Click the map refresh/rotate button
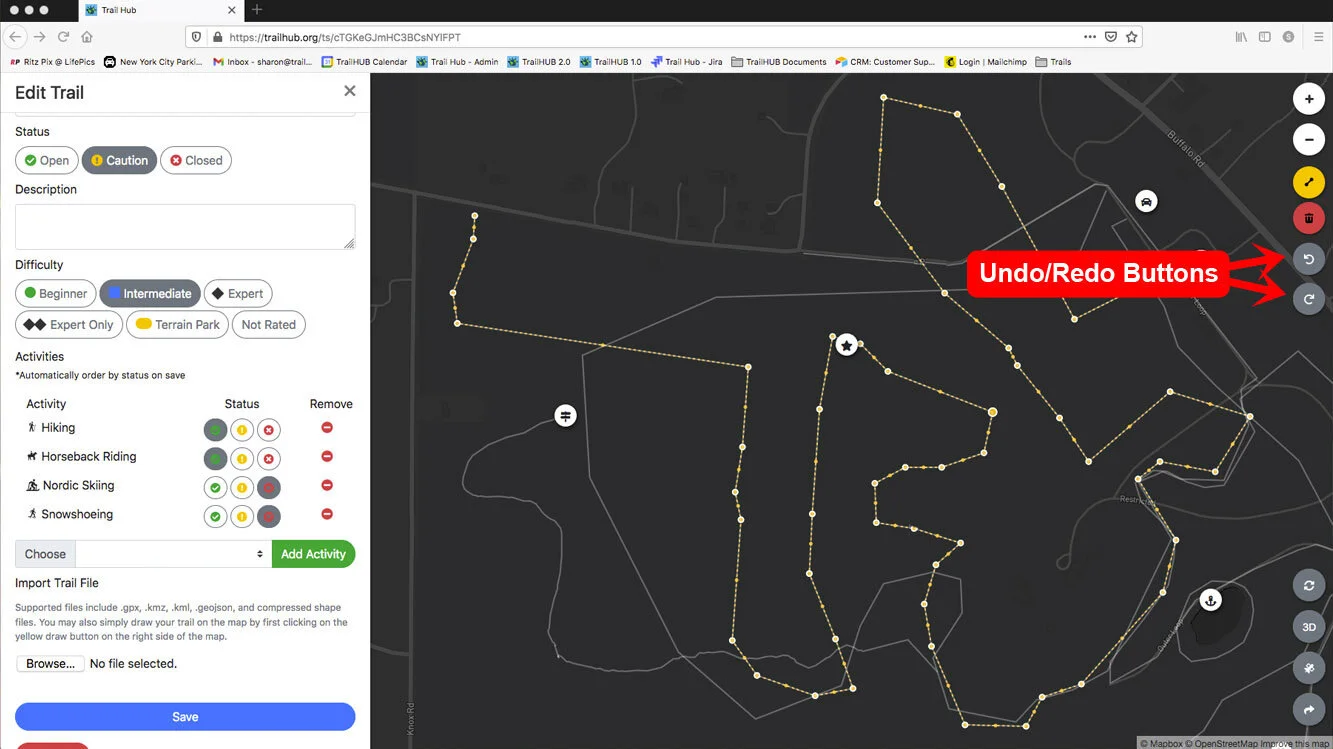 [x=1309, y=586]
